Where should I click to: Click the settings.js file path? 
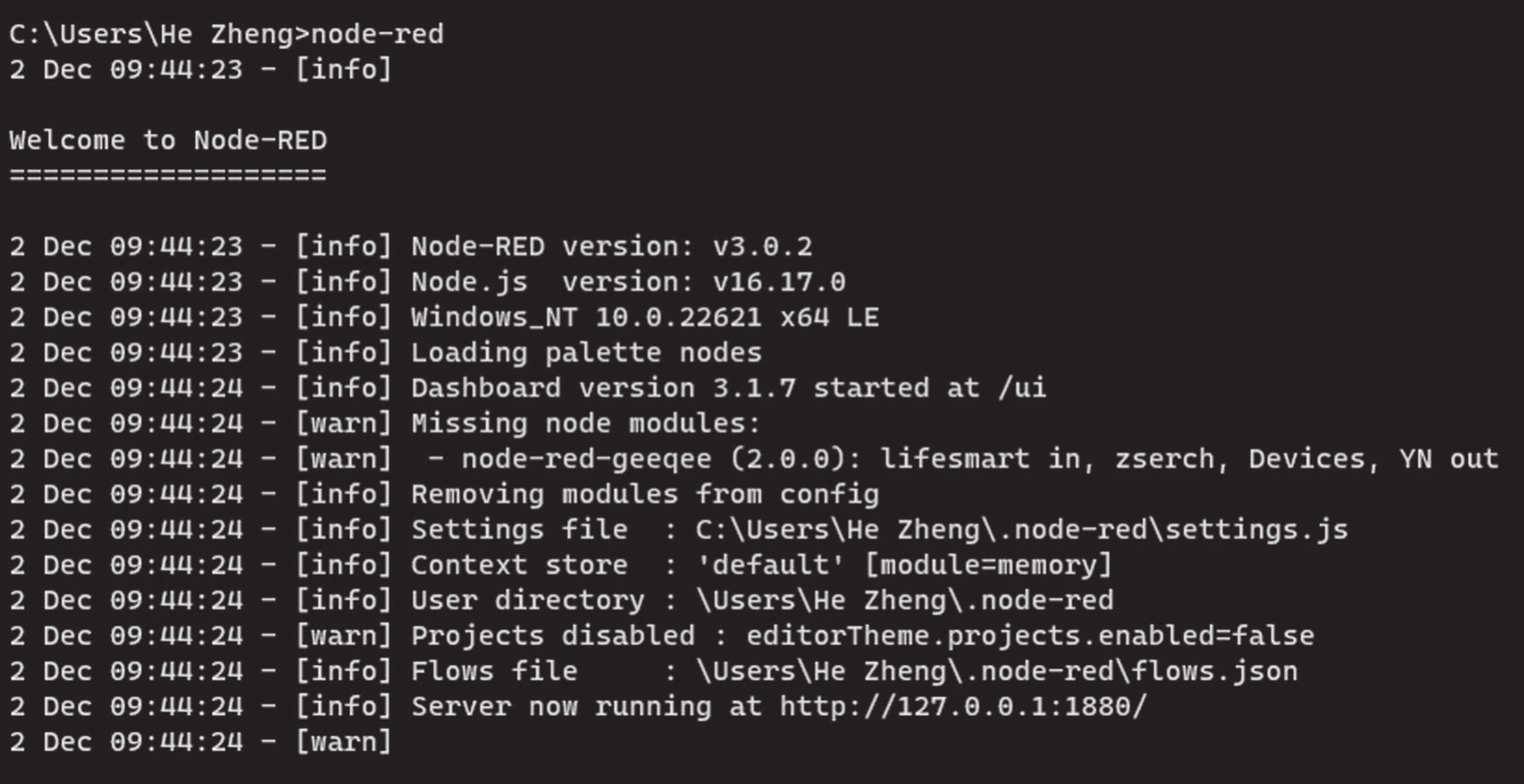coord(1021,530)
